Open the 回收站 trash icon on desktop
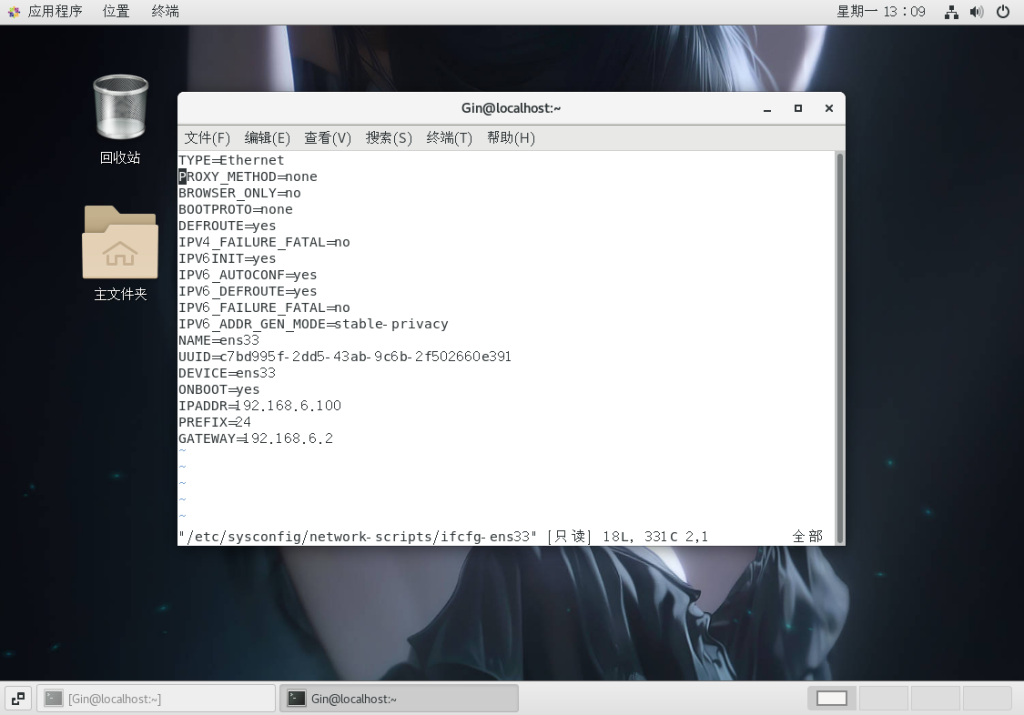 pyautogui.click(x=120, y=108)
